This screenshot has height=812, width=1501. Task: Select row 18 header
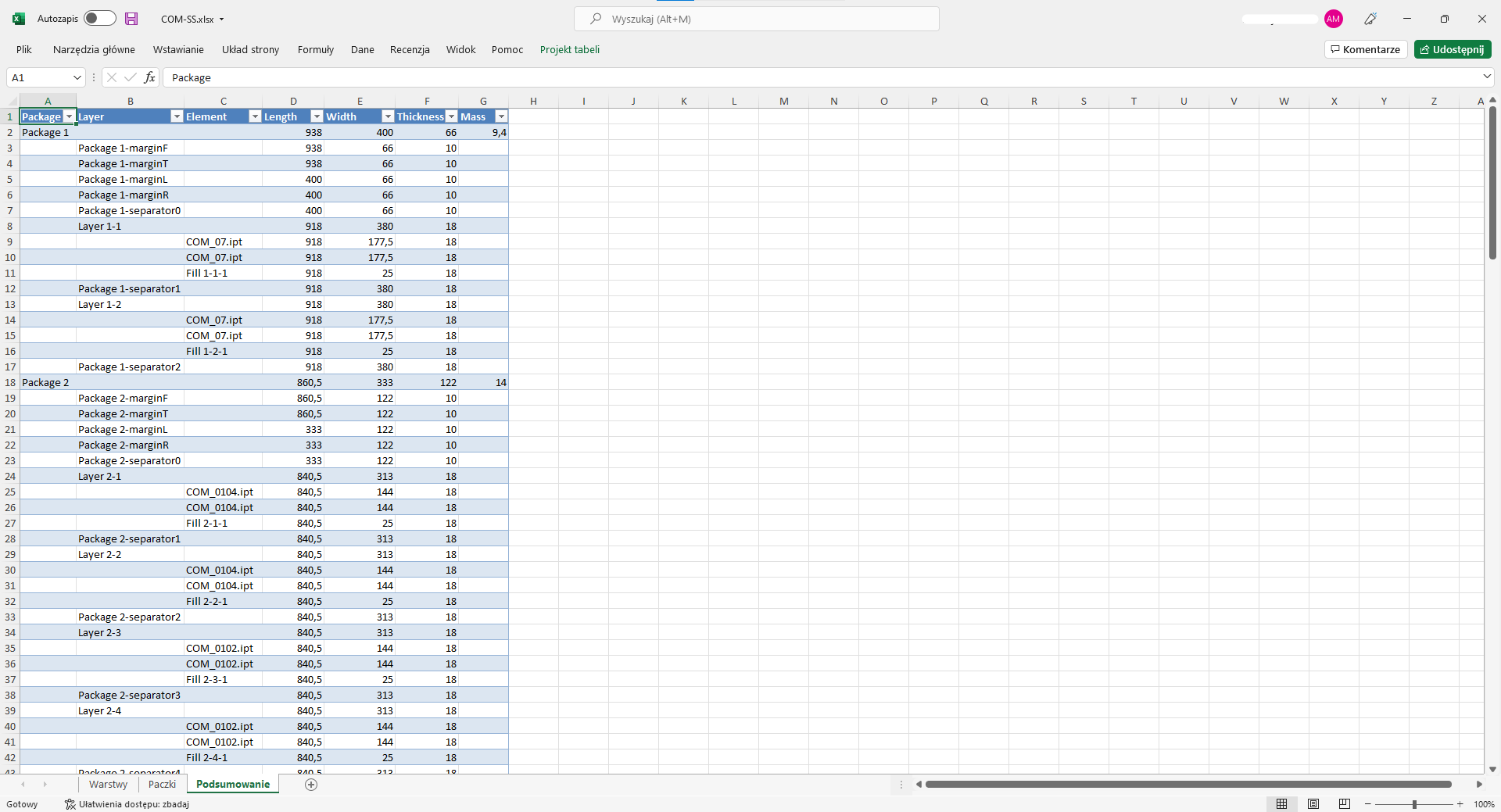click(9, 382)
